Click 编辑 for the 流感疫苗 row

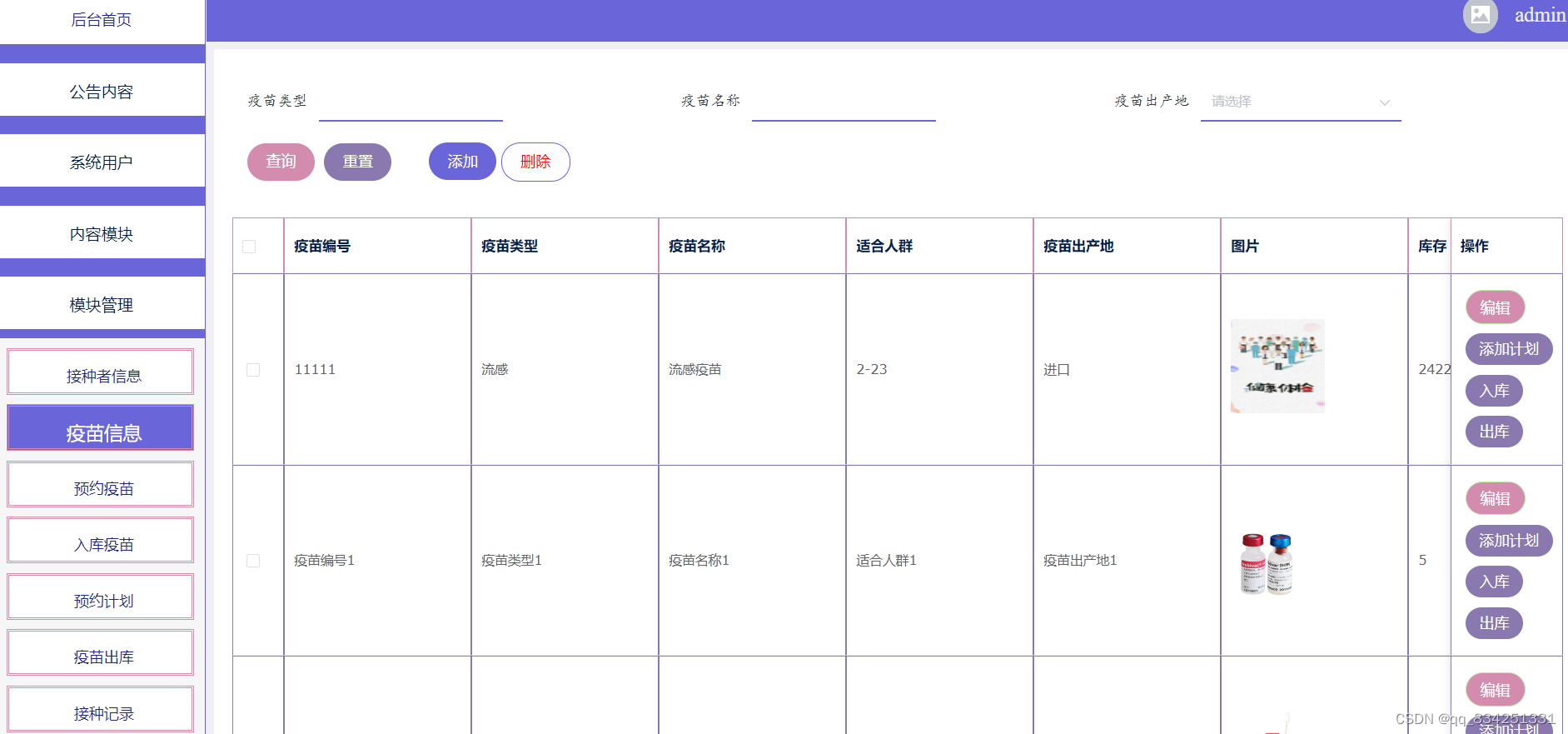click(1495, 307)
